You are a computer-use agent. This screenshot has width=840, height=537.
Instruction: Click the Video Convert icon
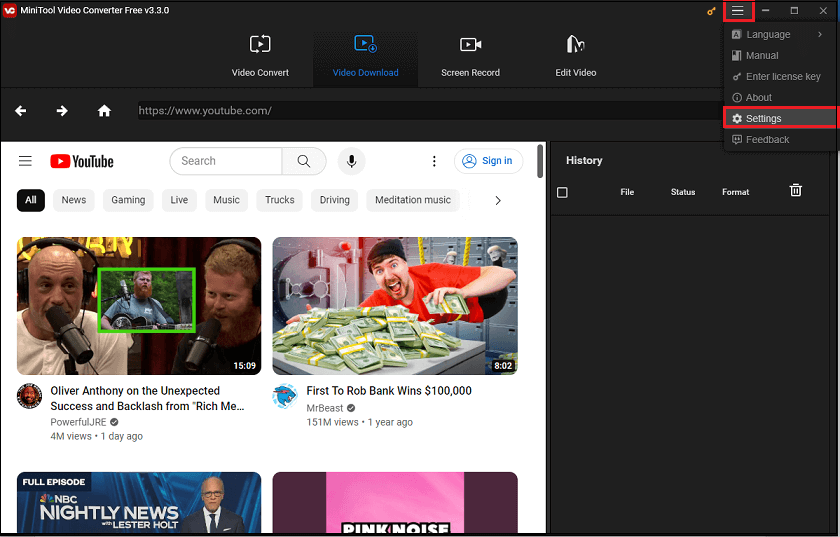point(260,43)
